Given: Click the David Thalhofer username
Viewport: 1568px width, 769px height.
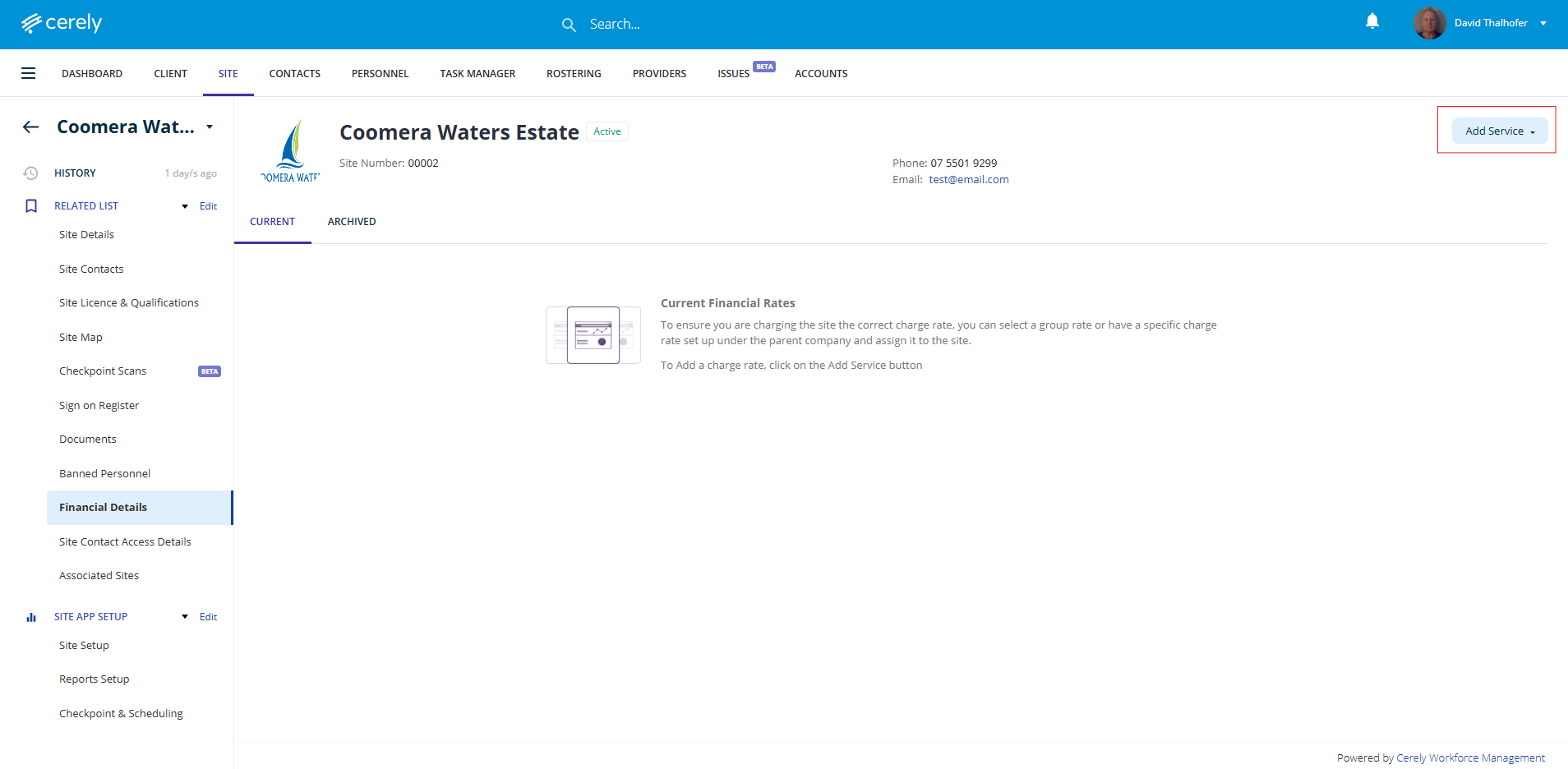Looking at the screenshot, I should click(x=1491, y=23).
